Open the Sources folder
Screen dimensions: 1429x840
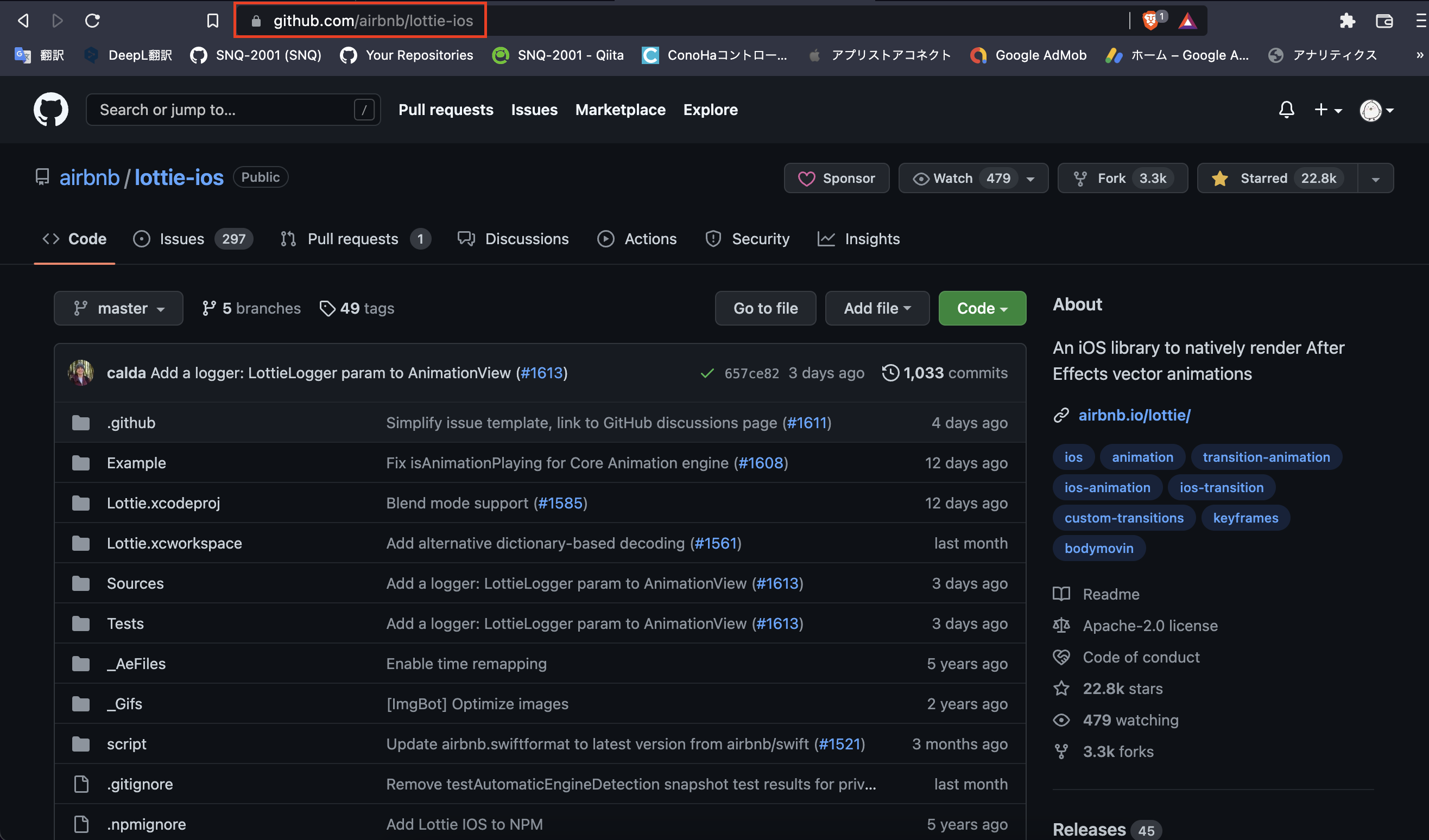136,583
